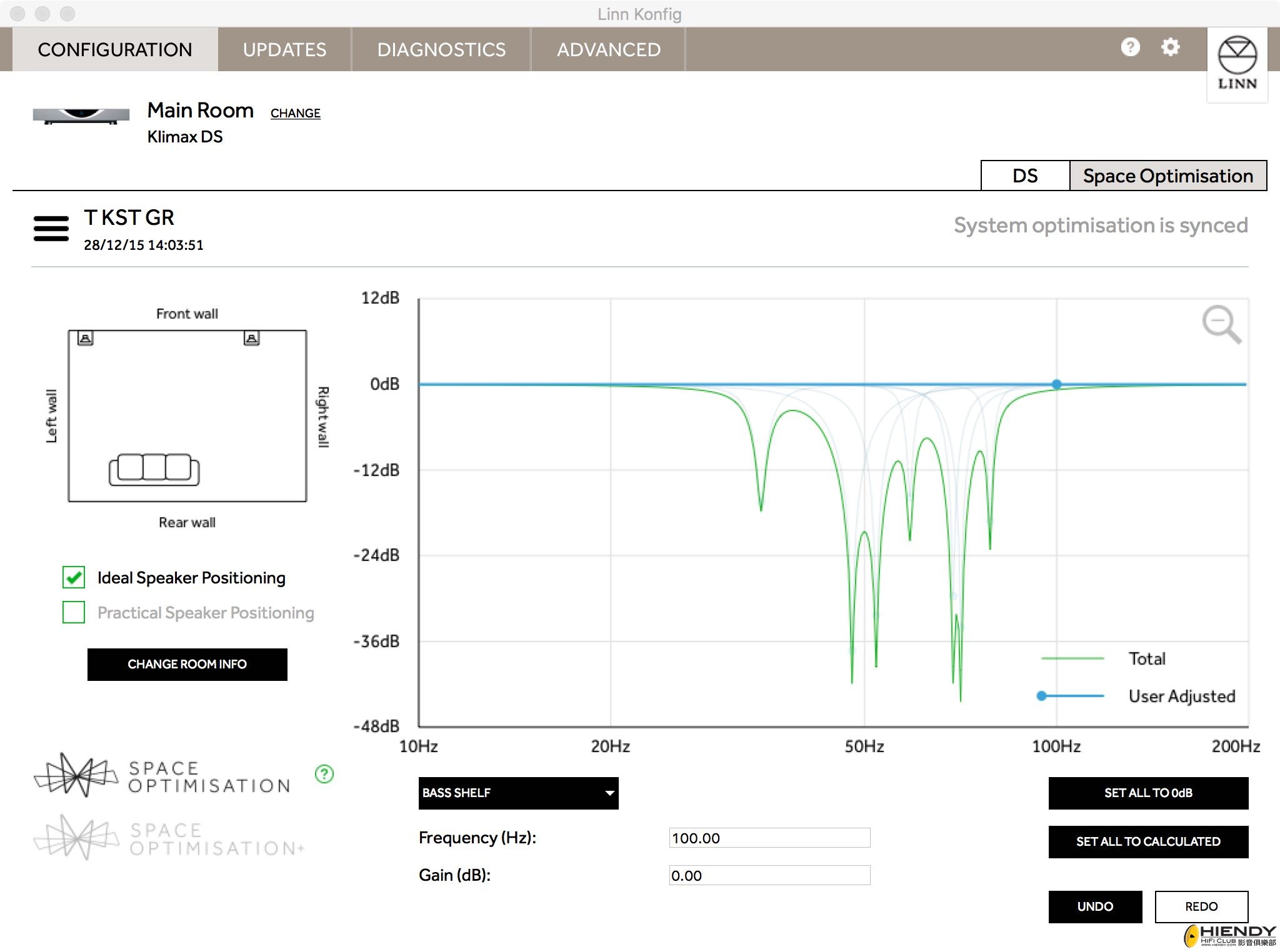Click the zoom out magnifier on graph
Image resolution: width=1280 pixels, height=952 pixels.
point(1221,324)
